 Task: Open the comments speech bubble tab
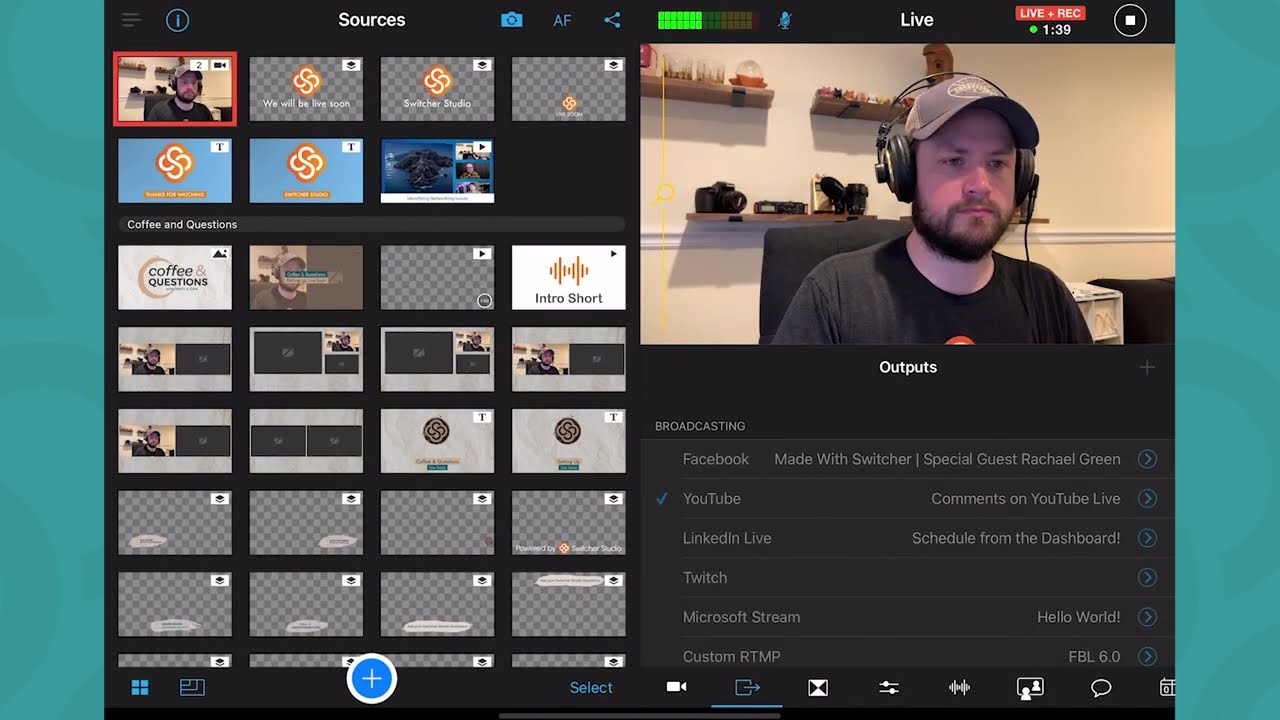[1101, 687]
